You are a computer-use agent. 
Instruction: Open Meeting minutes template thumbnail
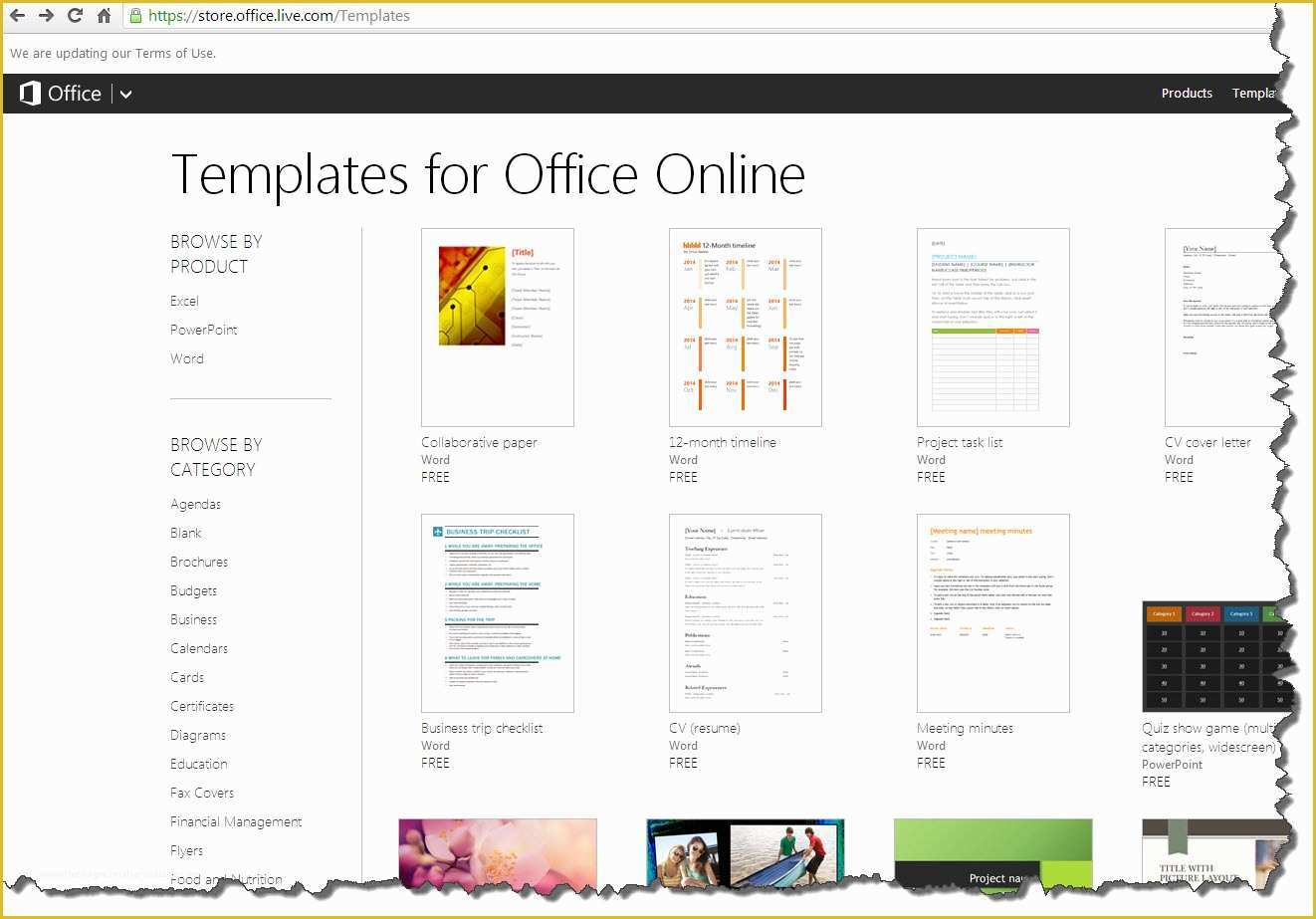pyautogui.click(x=993, y=613)
